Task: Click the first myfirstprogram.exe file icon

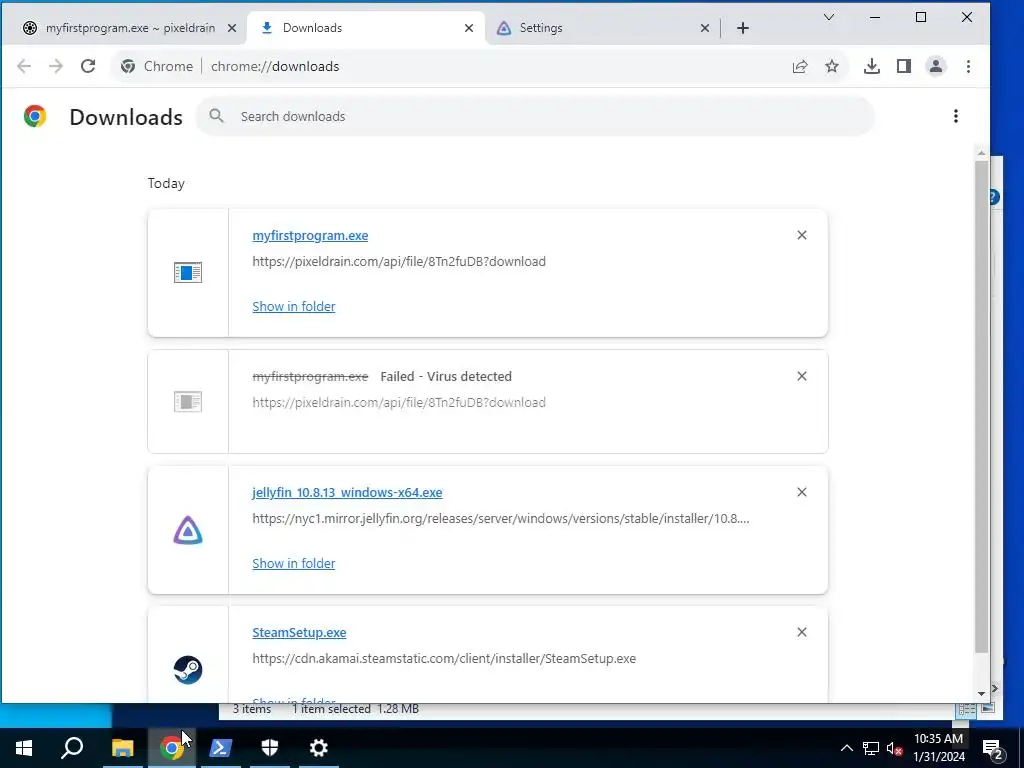Action: pos(188,272)
